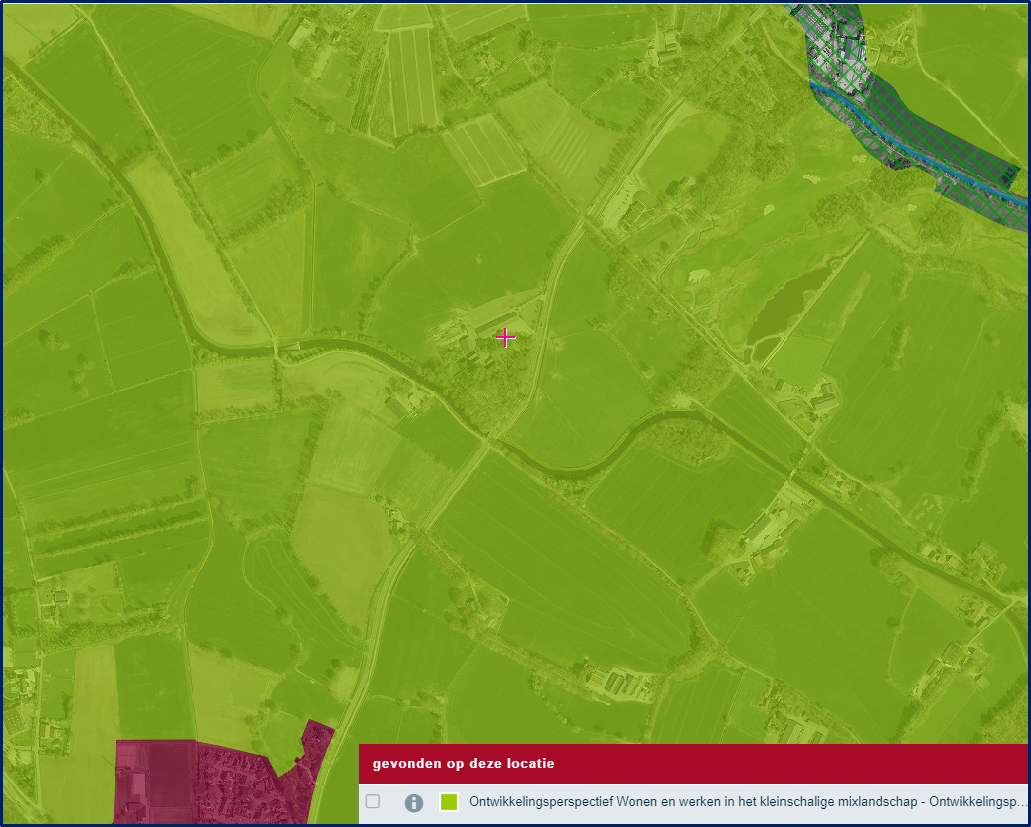Click the road bridge crossing the canal below the crosshair

[488, 437]
